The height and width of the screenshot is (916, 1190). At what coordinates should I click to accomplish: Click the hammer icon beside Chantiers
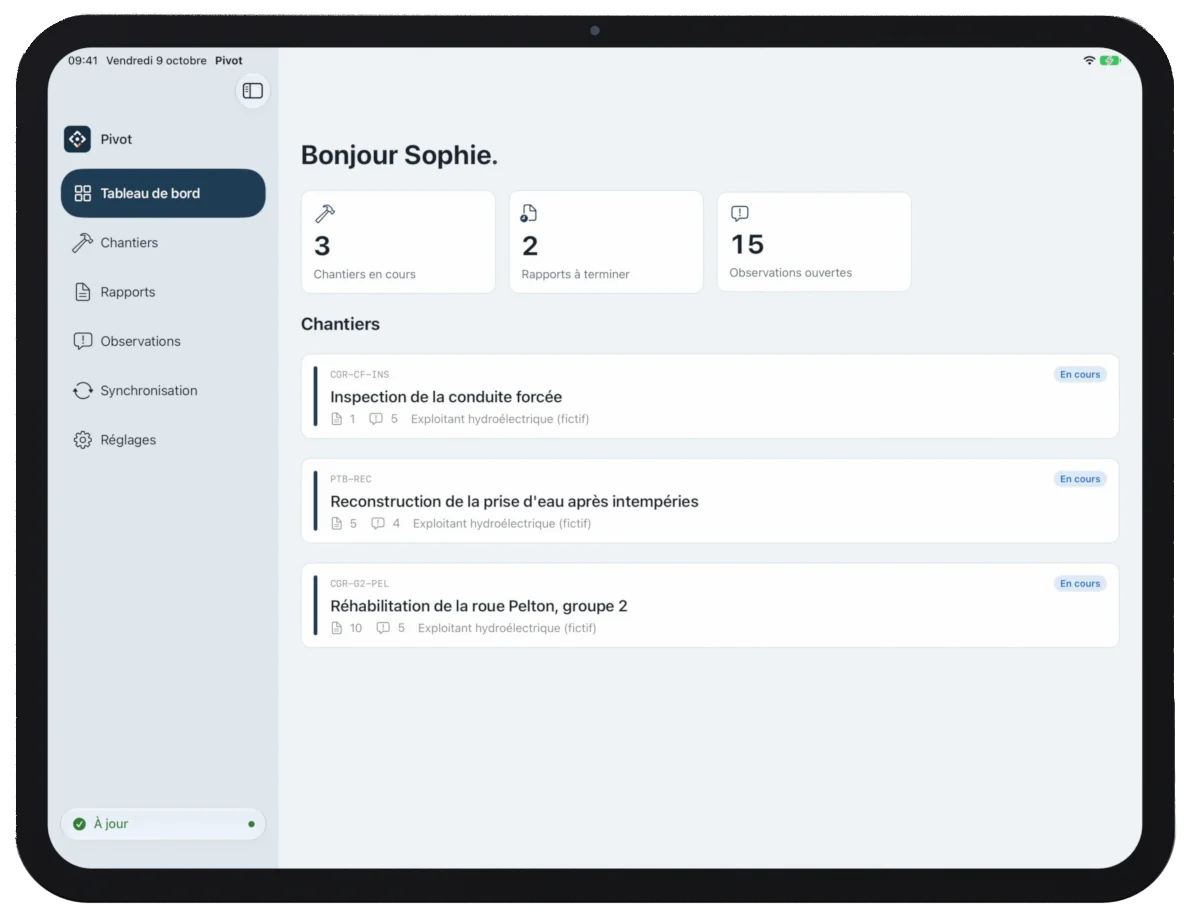[83, 243]
